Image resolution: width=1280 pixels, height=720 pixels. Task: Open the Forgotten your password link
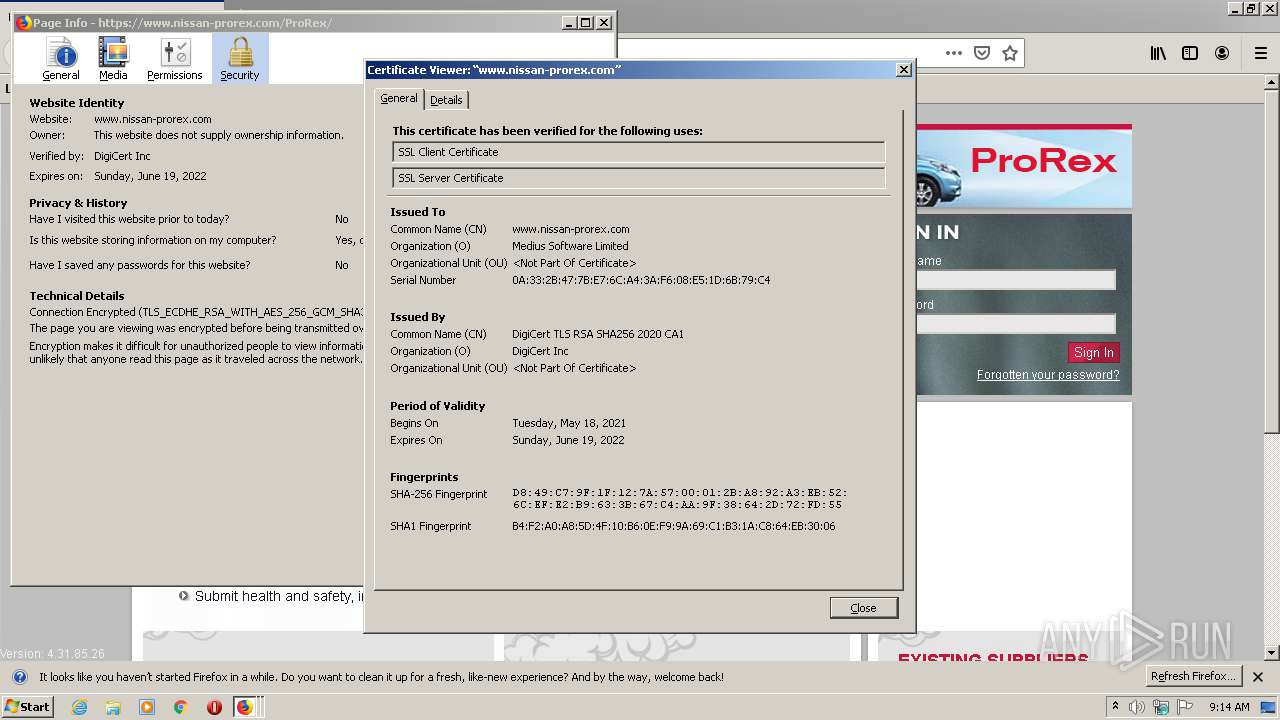click(x=1048, y=375)
